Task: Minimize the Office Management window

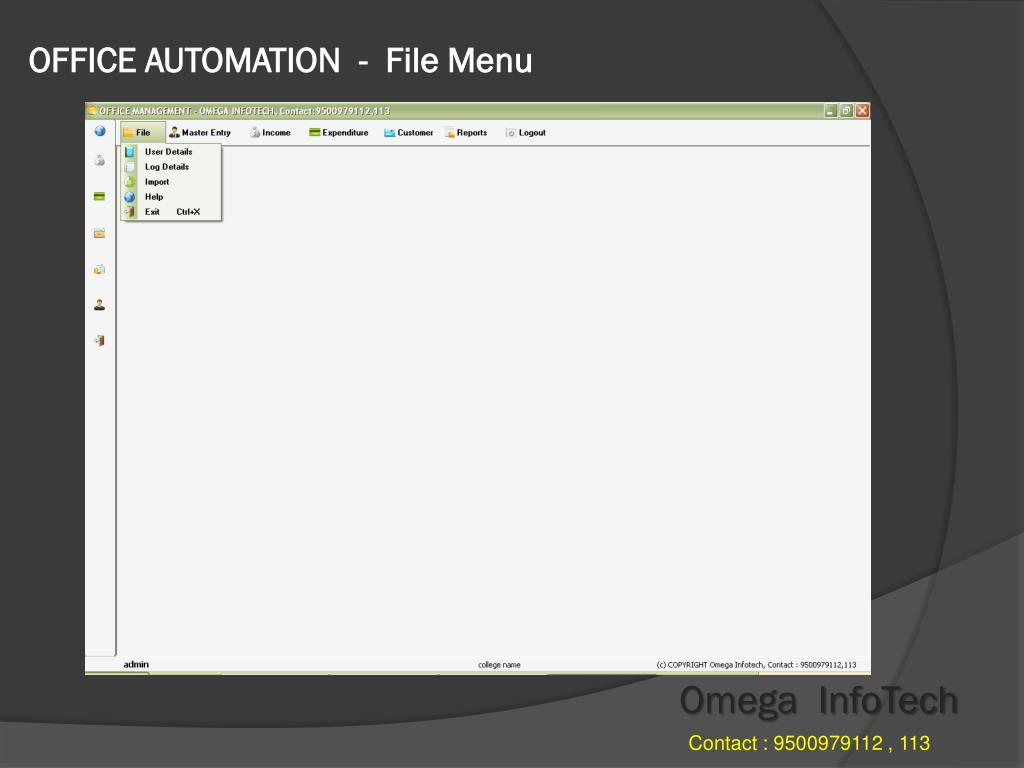Action: (831, 111)
